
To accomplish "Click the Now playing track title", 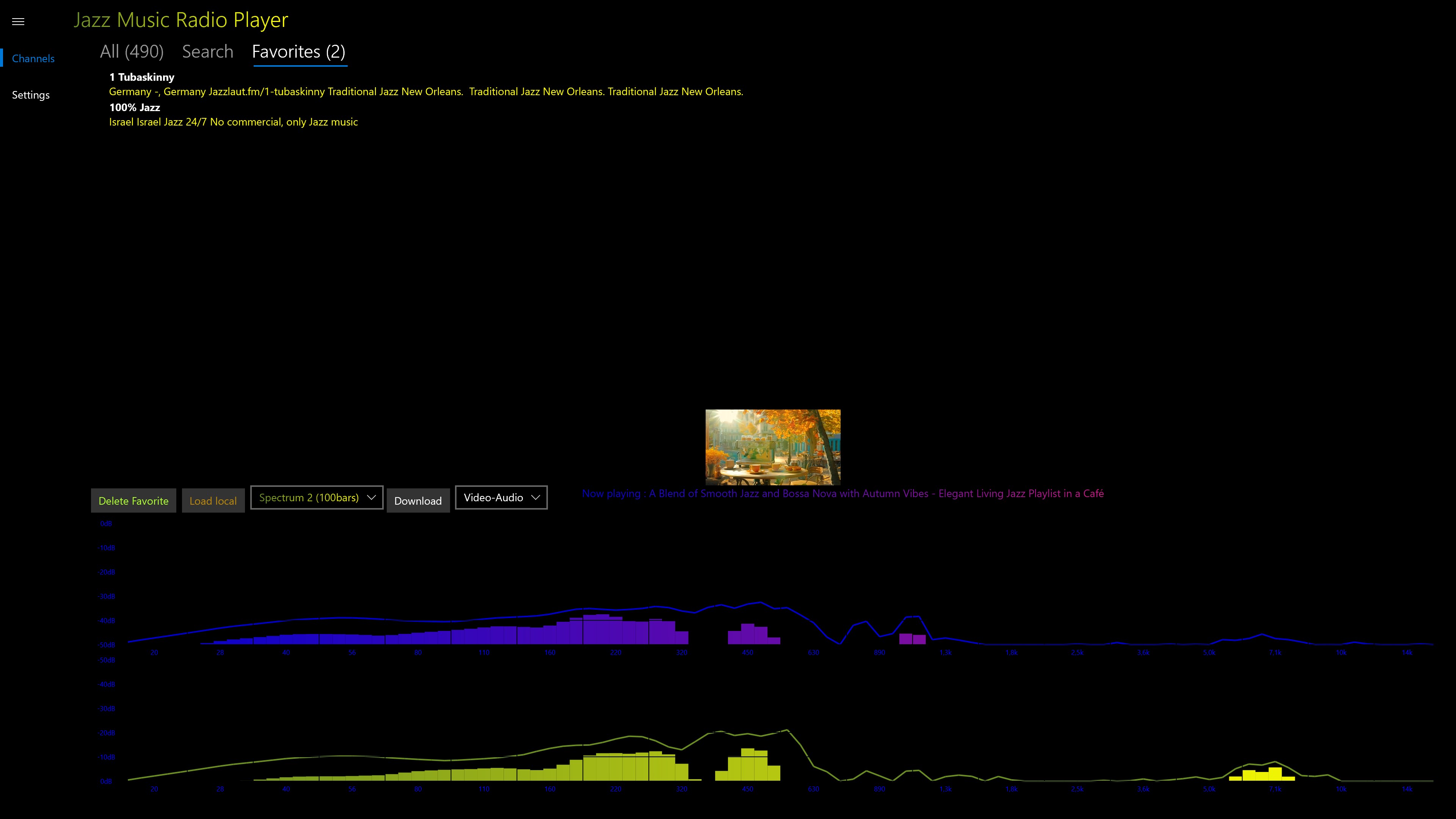I will click(x=842, y=493).
